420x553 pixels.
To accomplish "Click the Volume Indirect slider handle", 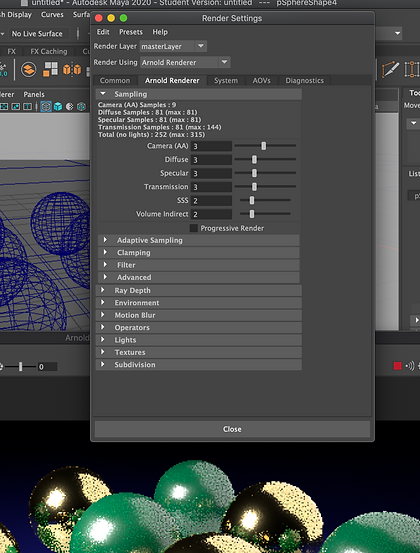I will (x=252, y=214).
